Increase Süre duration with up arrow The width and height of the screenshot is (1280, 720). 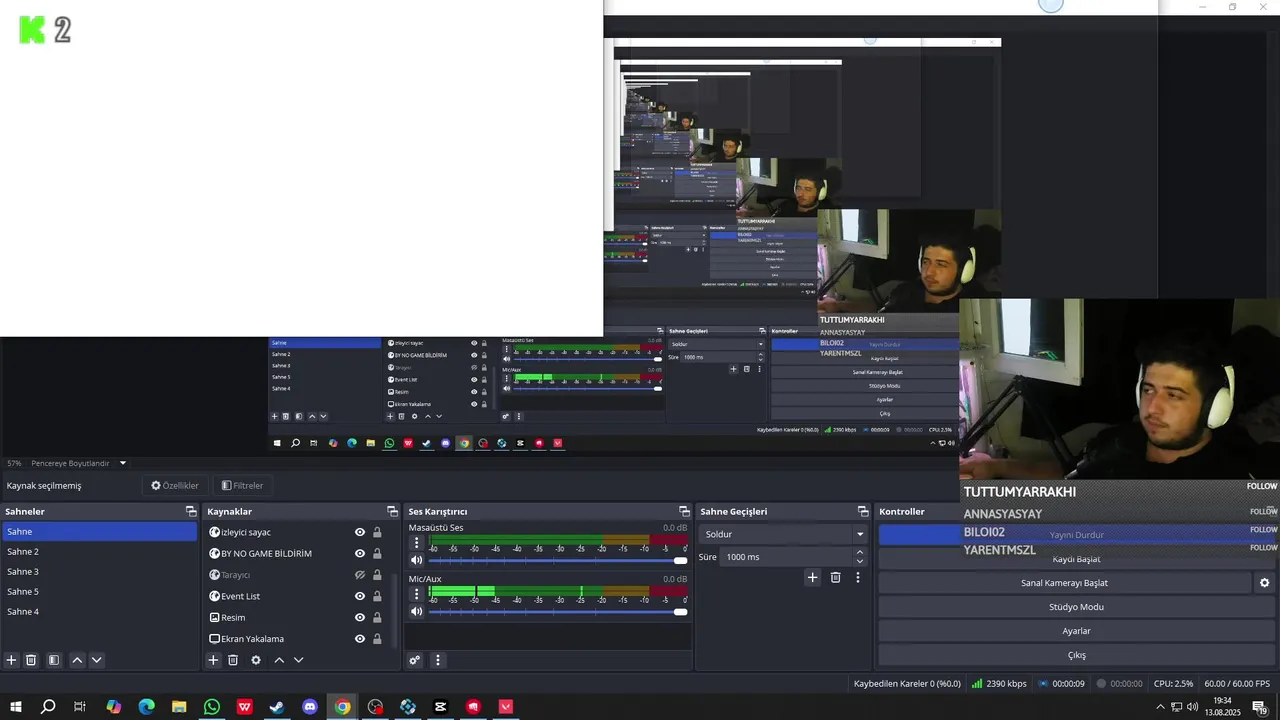click(x=859, y=552)
